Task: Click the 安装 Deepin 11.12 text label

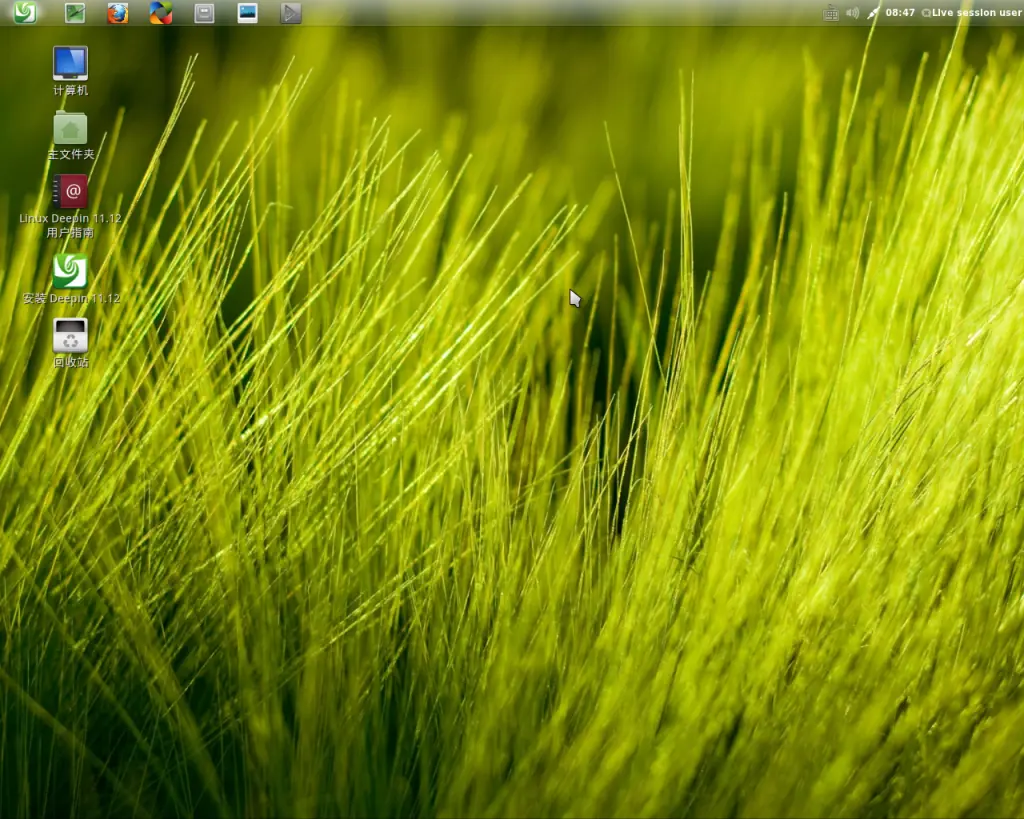Action: click(71, 298)
